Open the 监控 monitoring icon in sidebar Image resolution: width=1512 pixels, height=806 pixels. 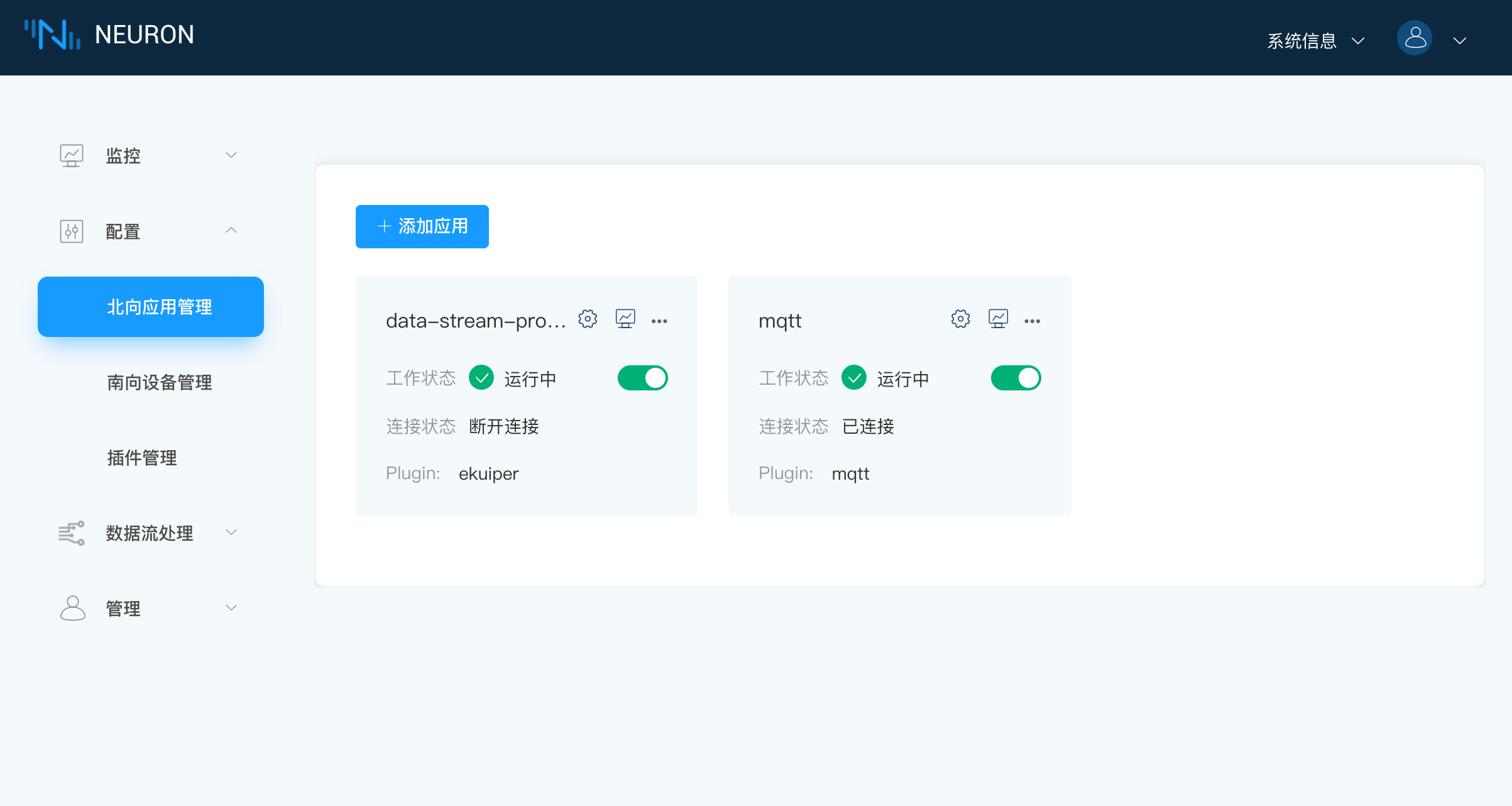tap(72, 155)
